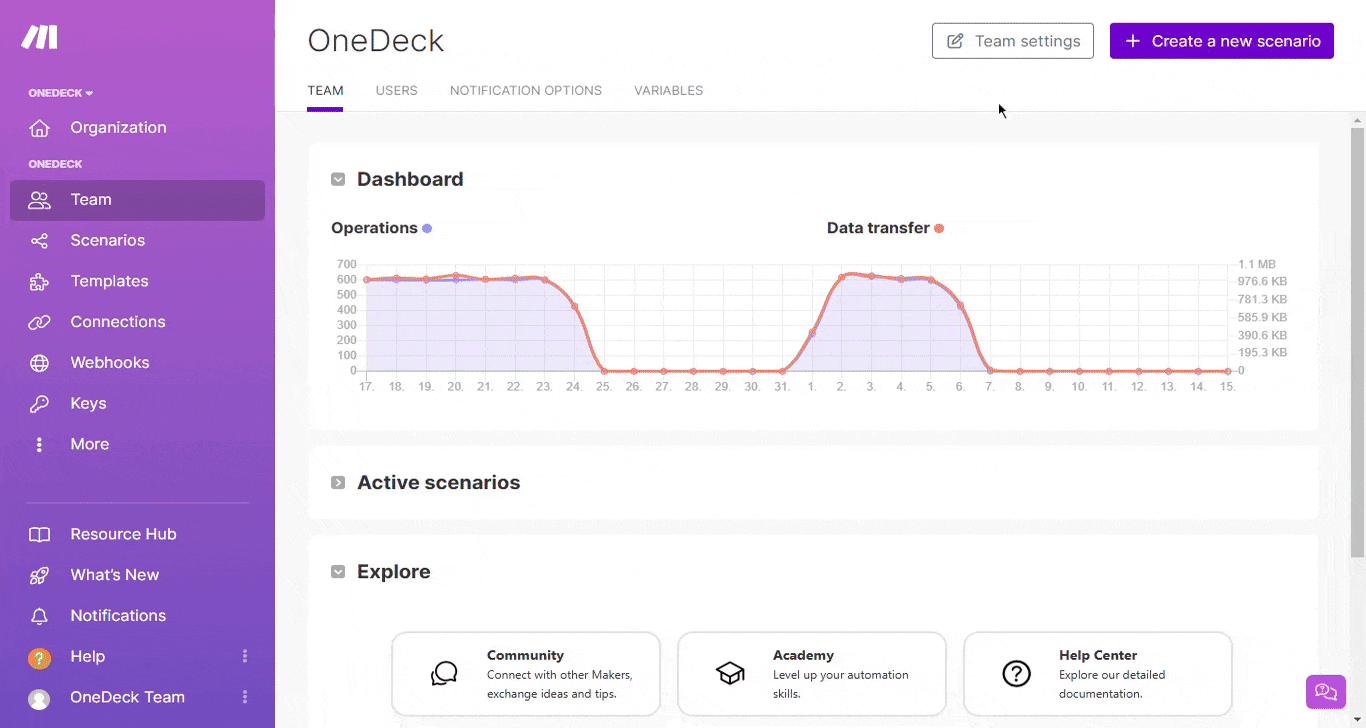The width and height of the screenshot is (1366, 728).
Task: Click the Resource Hub book icon
Action: pos(39,535)
